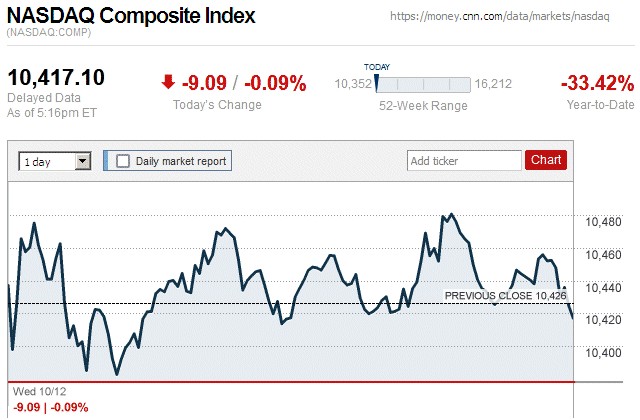Image resolution: width=640 pixels, height=420 pixels.
Task: Click the NASDAQ Composite Index title
Action: click(x=131, y=16)
